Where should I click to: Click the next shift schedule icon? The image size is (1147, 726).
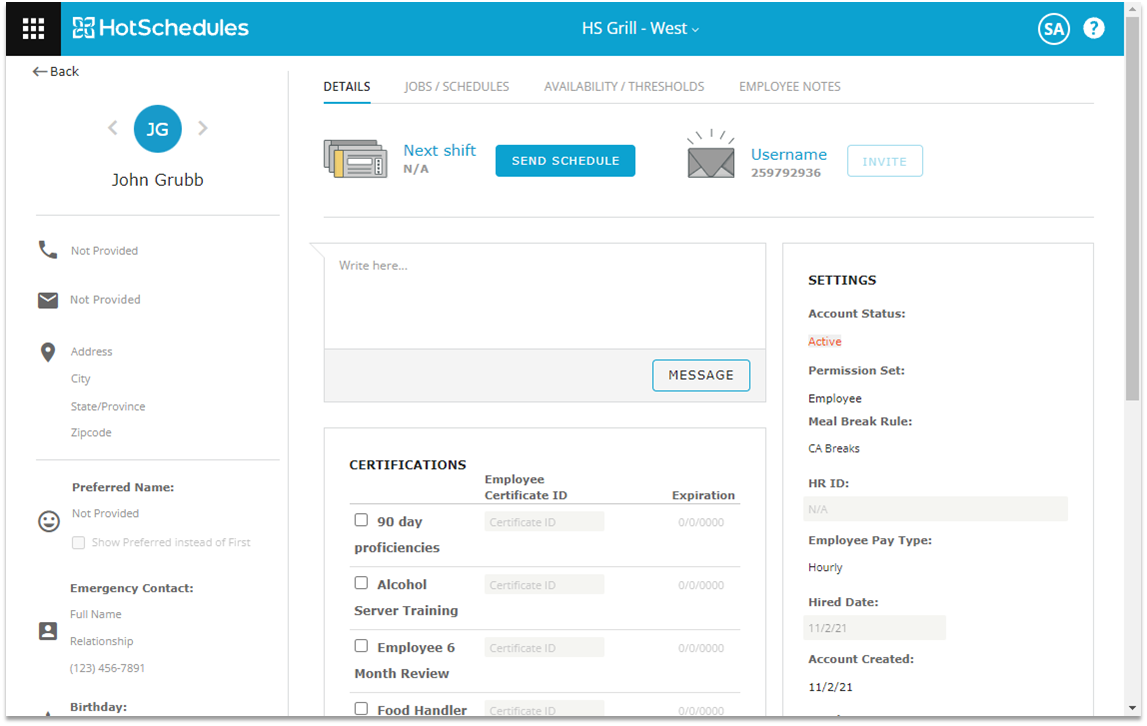pos(355,160)
